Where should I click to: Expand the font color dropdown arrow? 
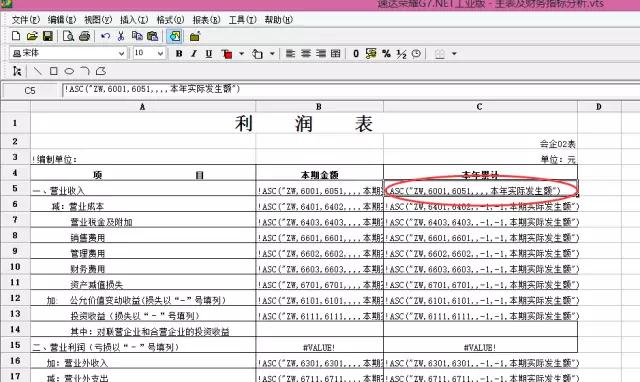tap(242, 53)
